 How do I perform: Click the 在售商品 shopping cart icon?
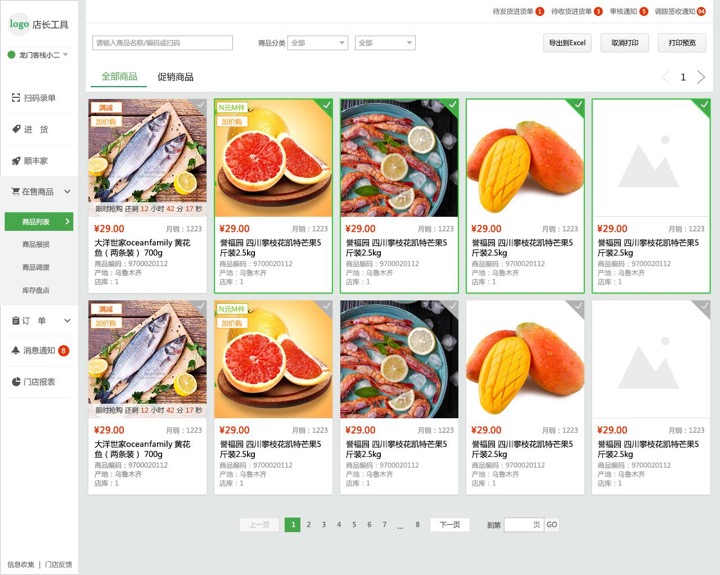[16, 191]
